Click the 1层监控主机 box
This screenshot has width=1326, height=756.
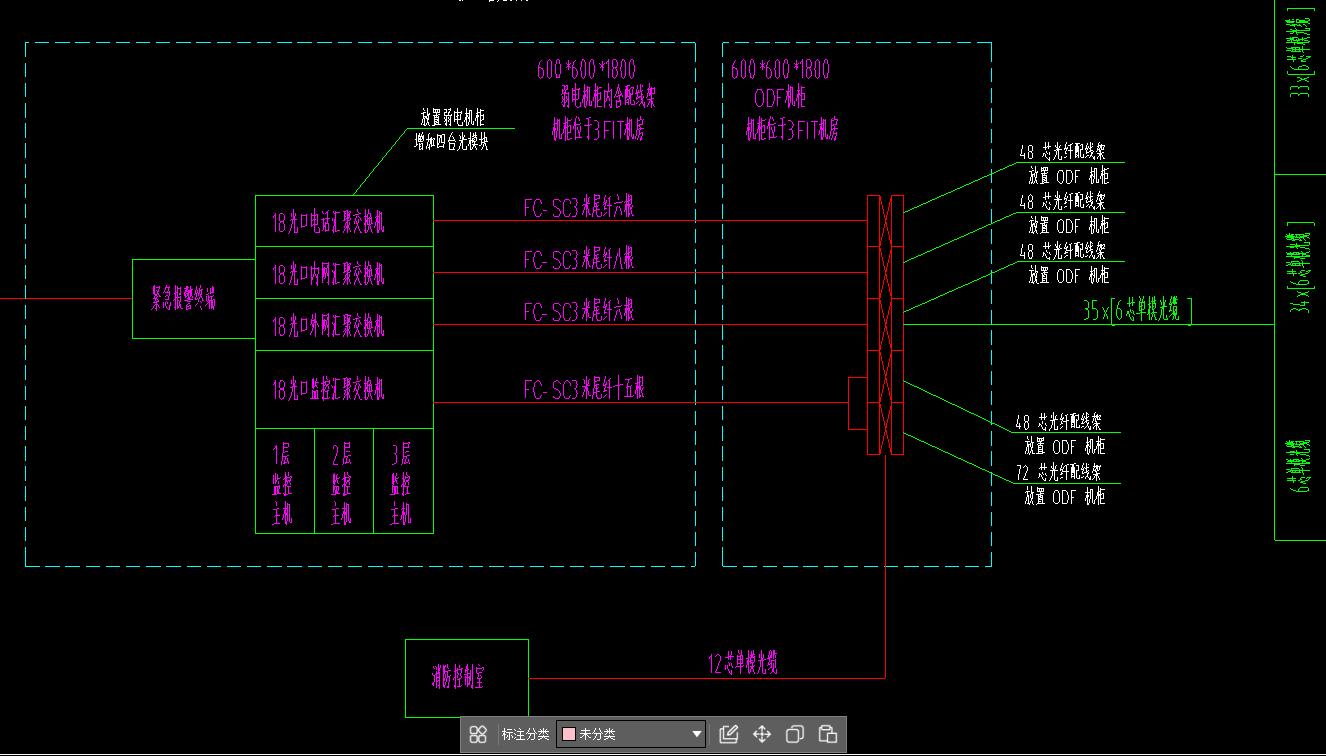pyautogui.click(x=285, y=481)
